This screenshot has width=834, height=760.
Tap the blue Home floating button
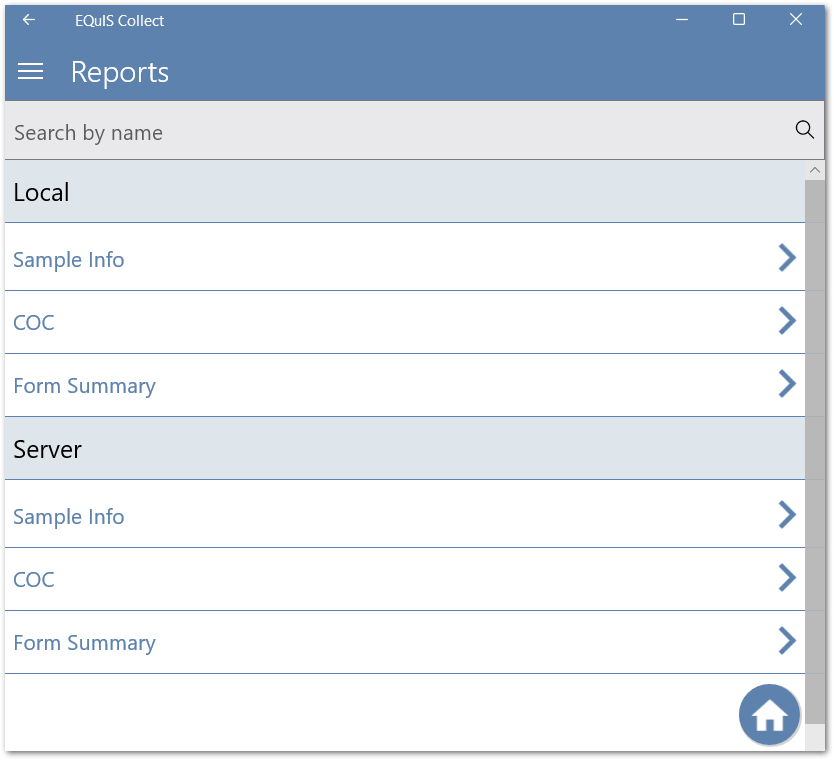(768, 714)
